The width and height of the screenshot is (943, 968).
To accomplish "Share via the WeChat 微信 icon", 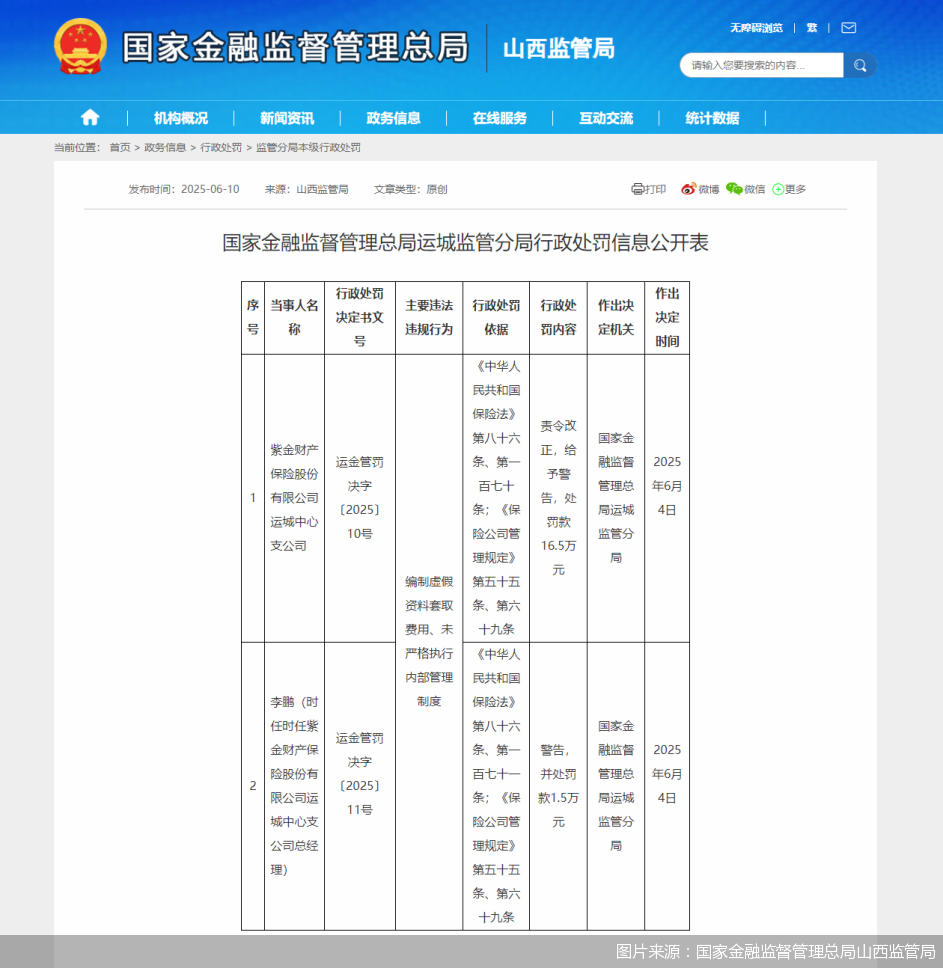I will pyautogui.click(x=745, y=189).
